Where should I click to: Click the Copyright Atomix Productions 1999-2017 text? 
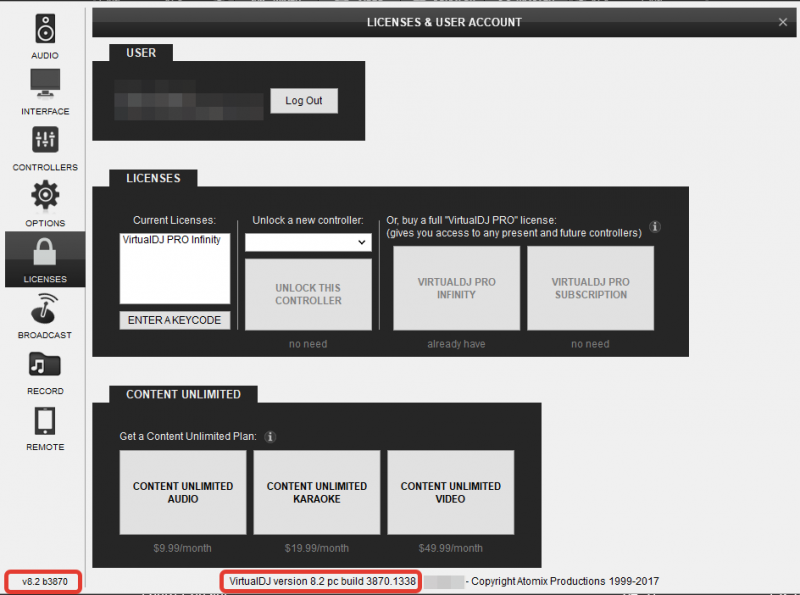565,581
